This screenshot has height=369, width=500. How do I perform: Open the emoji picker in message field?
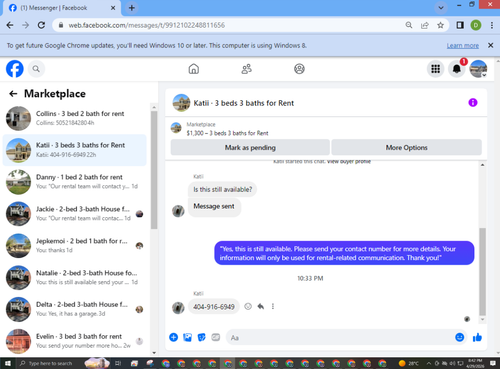point(460,337)
